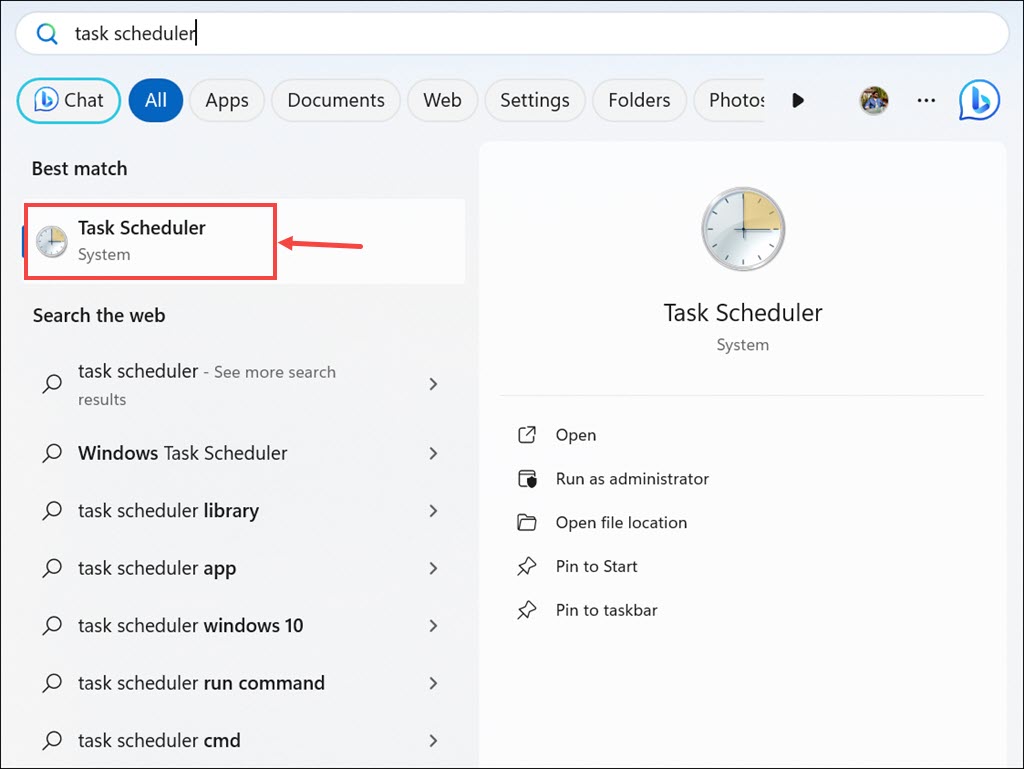Viewport: 1024px width, 769px height.
Task: Click the search magnifier icon in search box
Action: 47,34
